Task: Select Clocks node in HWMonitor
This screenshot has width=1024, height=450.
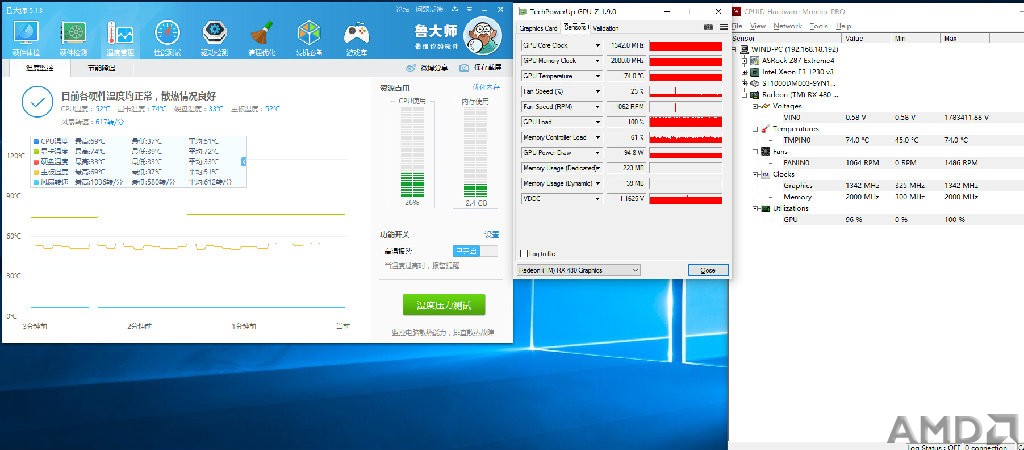Action: (x=782, y=174)
